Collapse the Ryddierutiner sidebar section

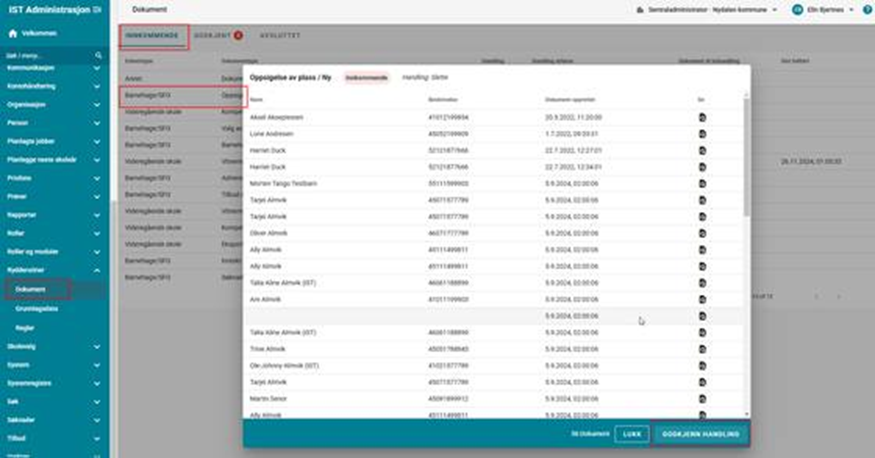tap(97, 270)
